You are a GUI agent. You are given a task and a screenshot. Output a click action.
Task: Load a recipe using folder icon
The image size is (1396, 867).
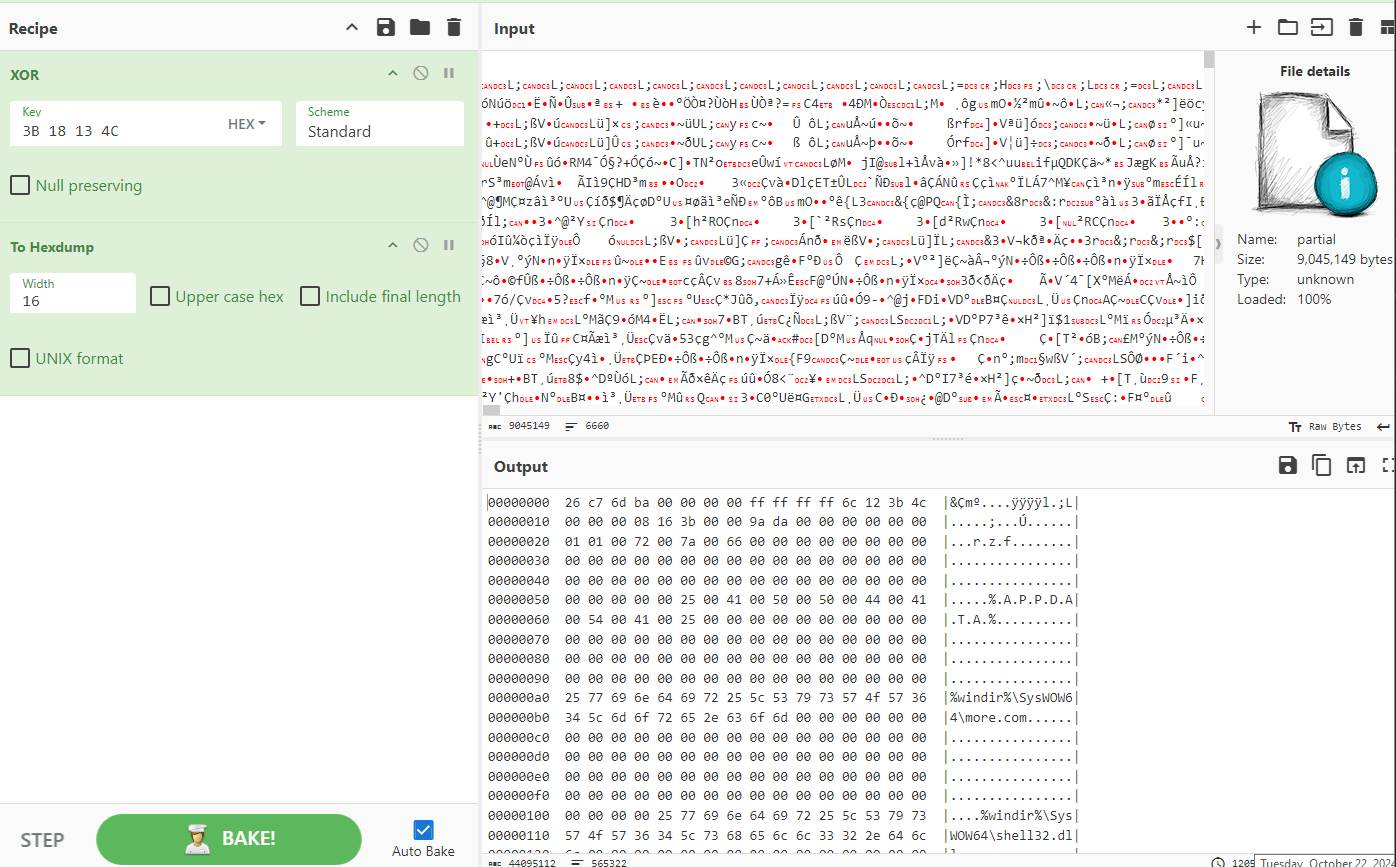pos(420,28)
